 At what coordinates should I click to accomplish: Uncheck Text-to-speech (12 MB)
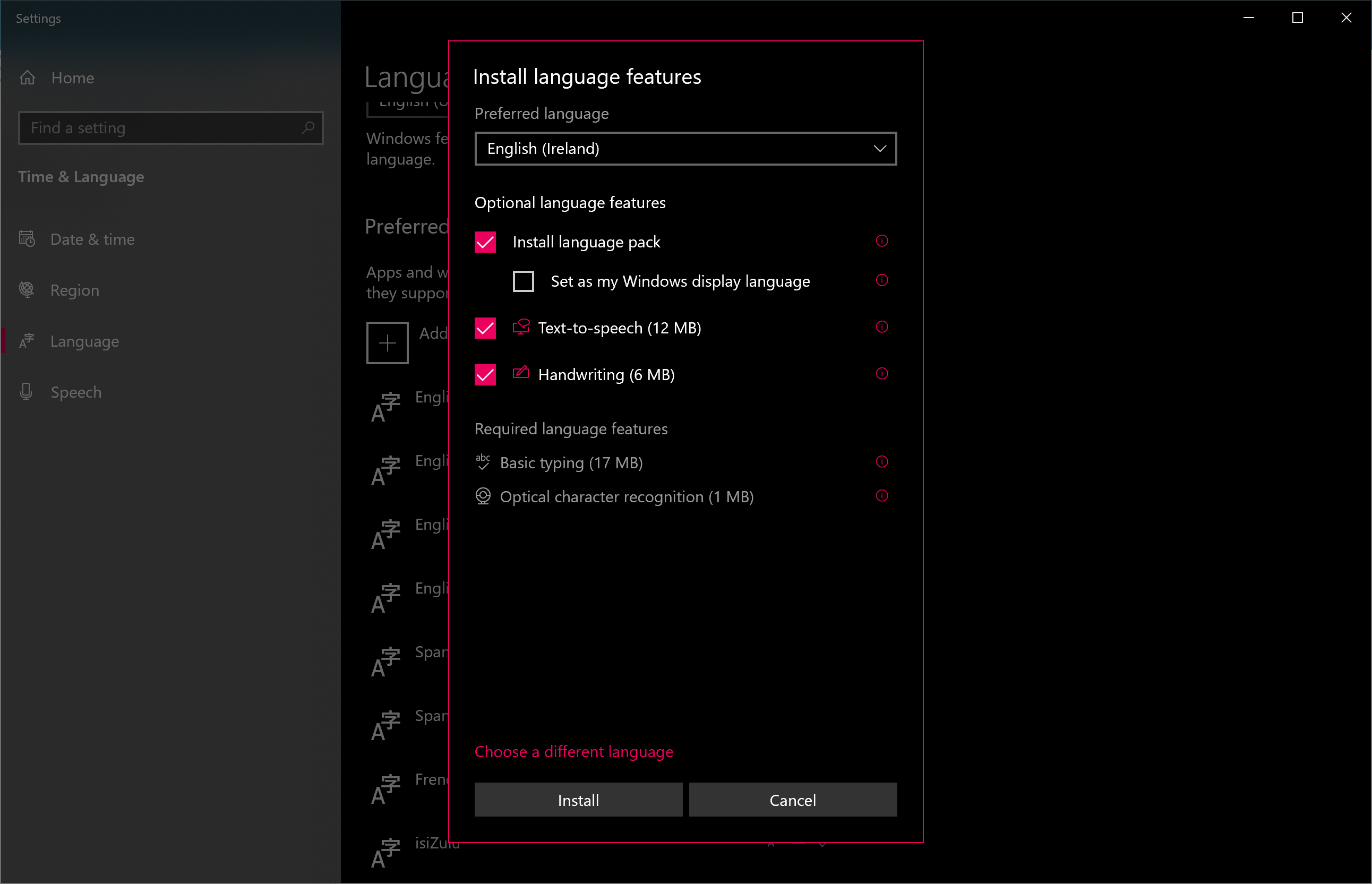pyautogui.click(x=485, y=328)
